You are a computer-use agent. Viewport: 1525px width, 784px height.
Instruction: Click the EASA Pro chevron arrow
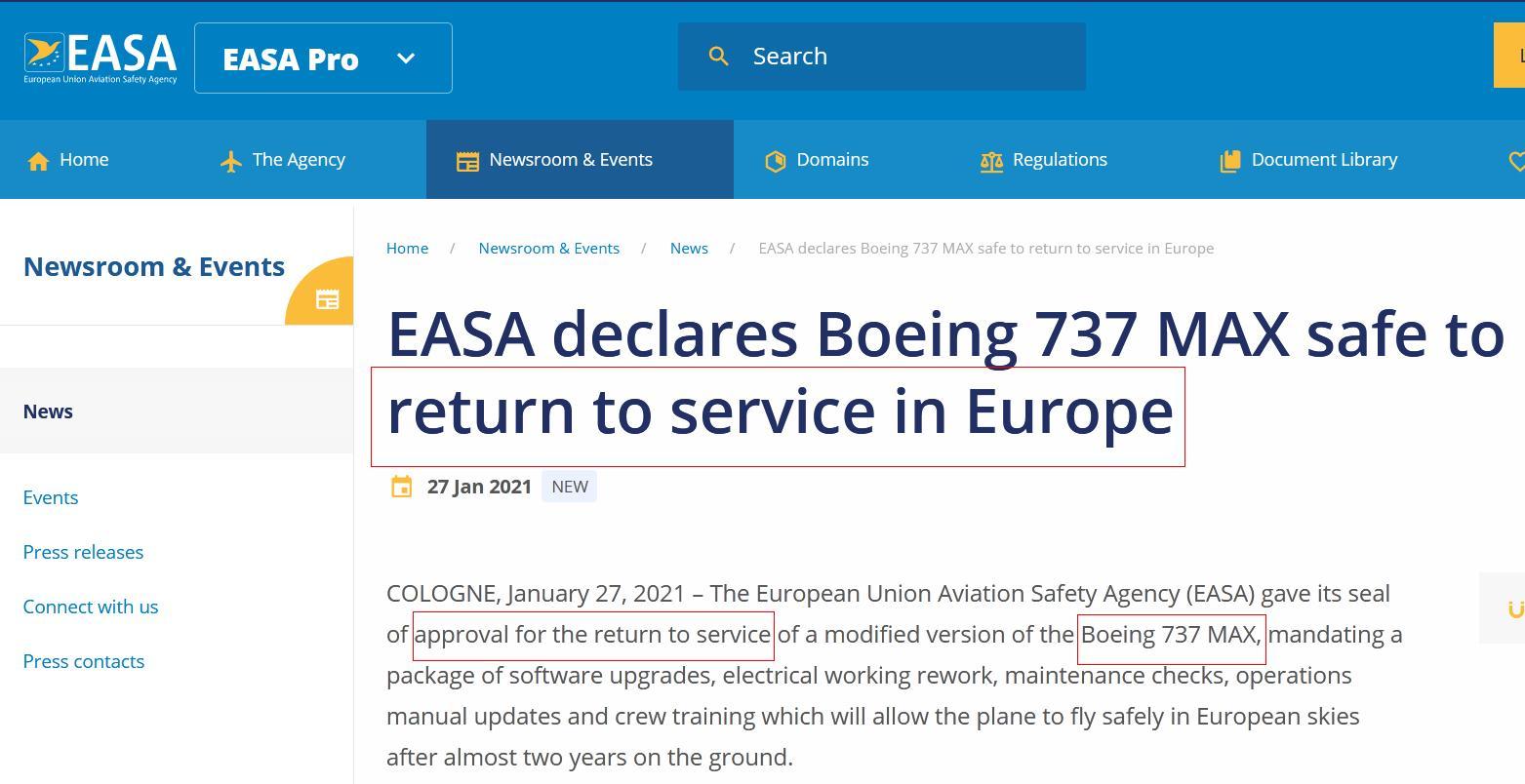tap(406, 59)
